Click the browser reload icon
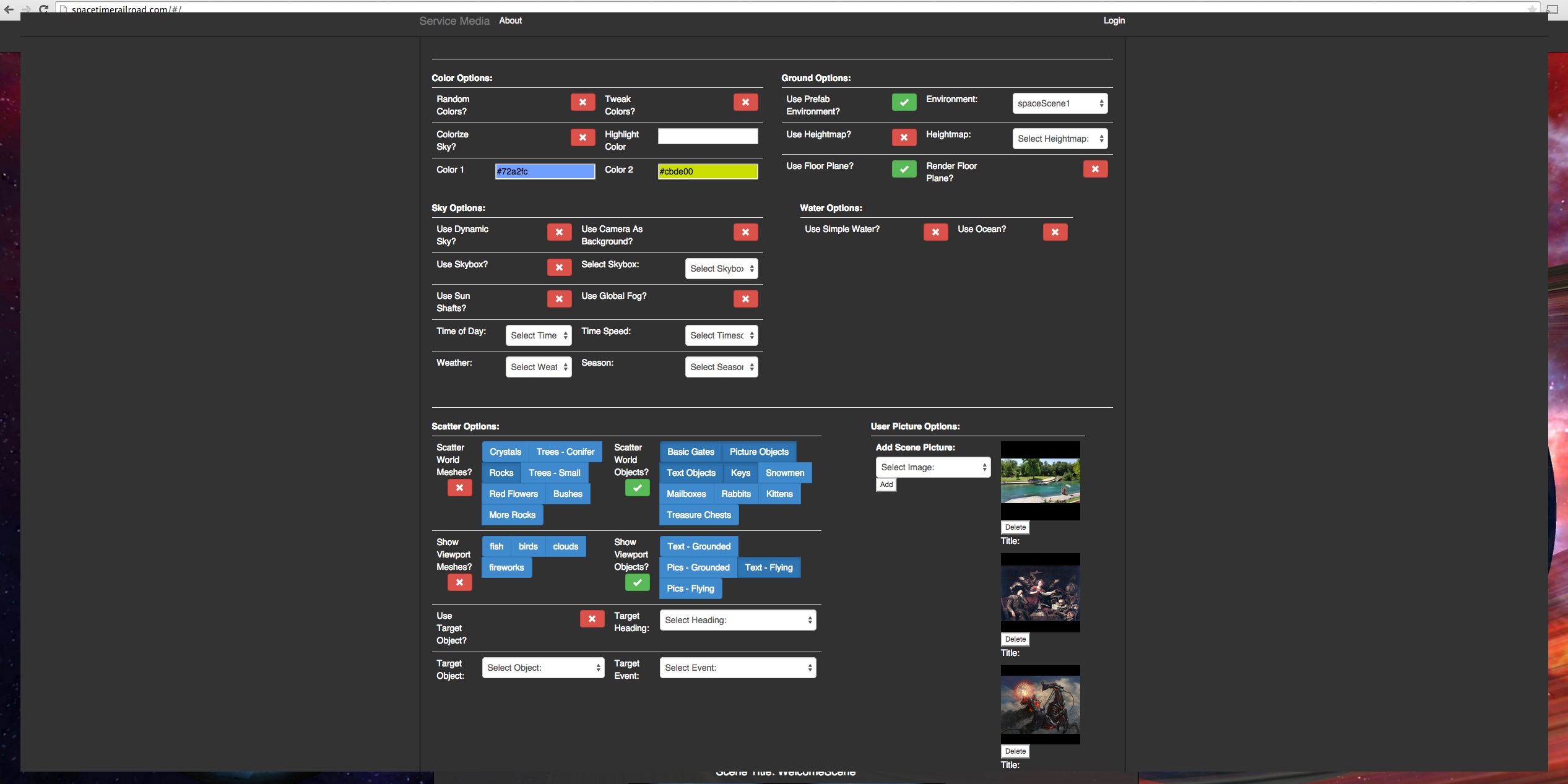The height and width of the screenshot is (784, 1568). (x=43, y=9)
